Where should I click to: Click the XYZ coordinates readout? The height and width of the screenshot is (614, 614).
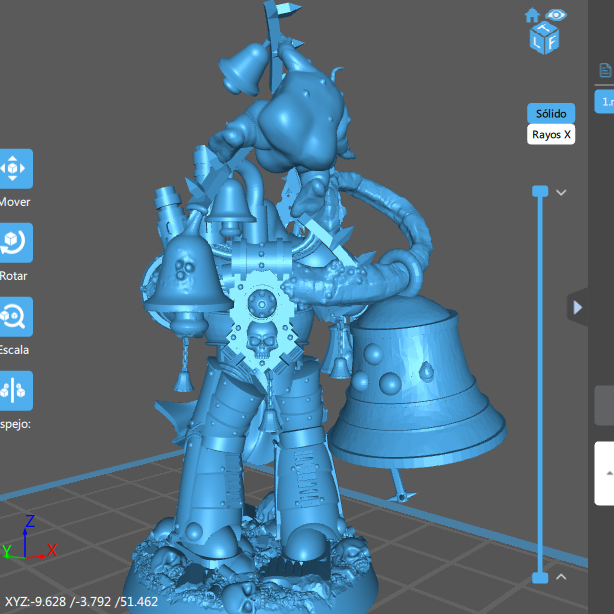pos(81,601)
